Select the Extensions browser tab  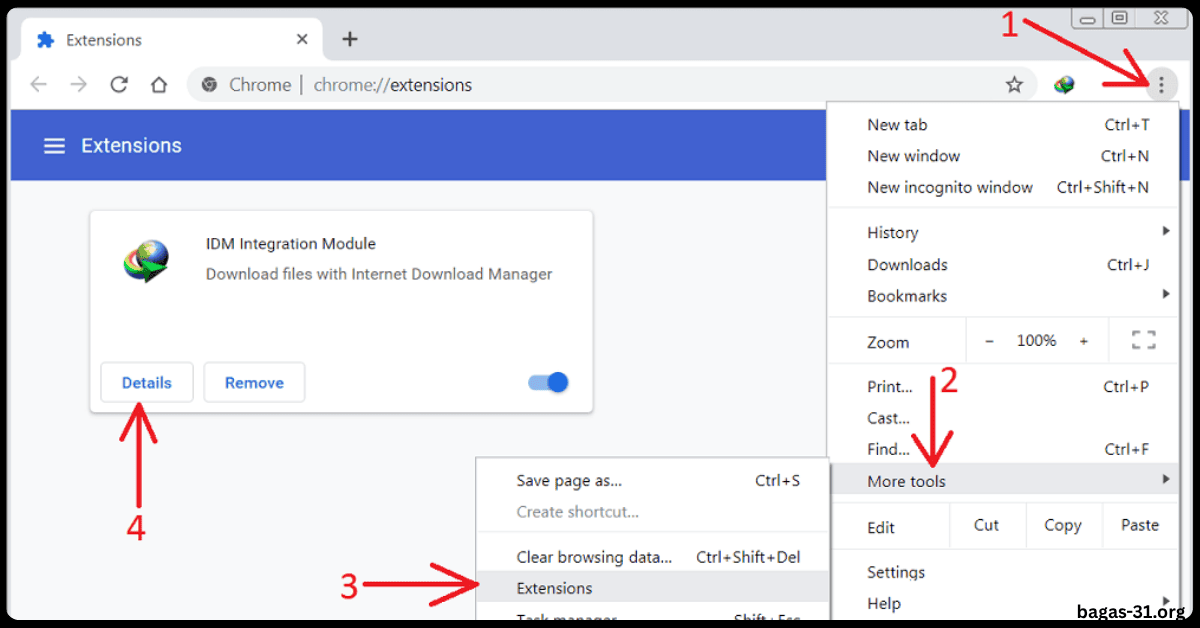click(x=170, y=40)
